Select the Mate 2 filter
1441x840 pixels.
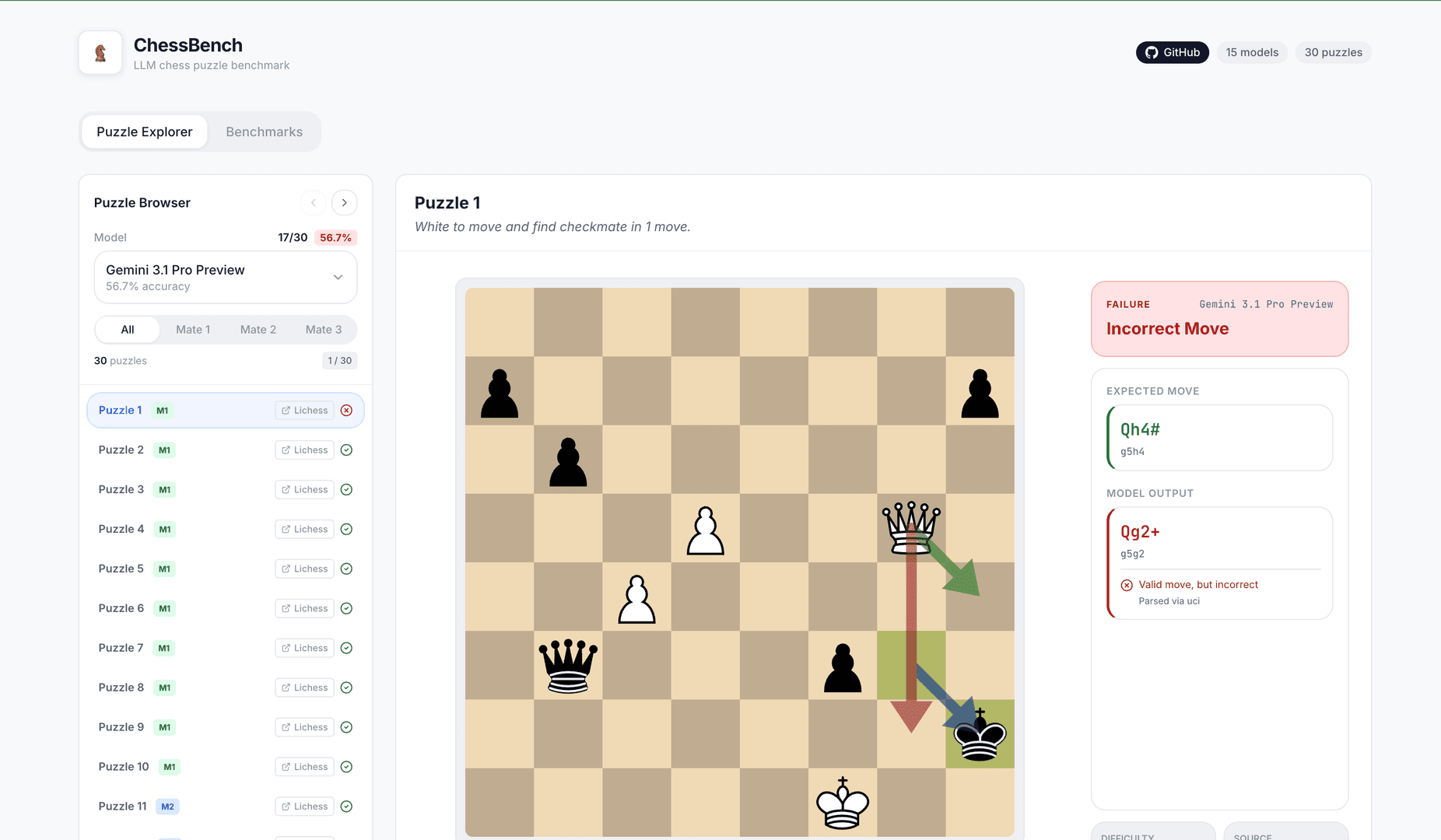tap(258, 329)
